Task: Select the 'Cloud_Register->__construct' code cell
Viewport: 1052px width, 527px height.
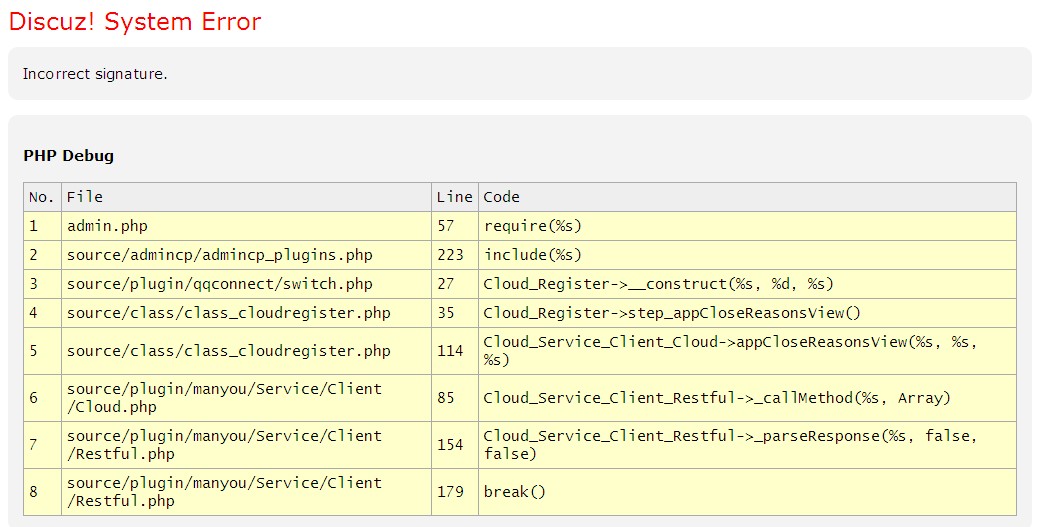Action: point(747,284)
